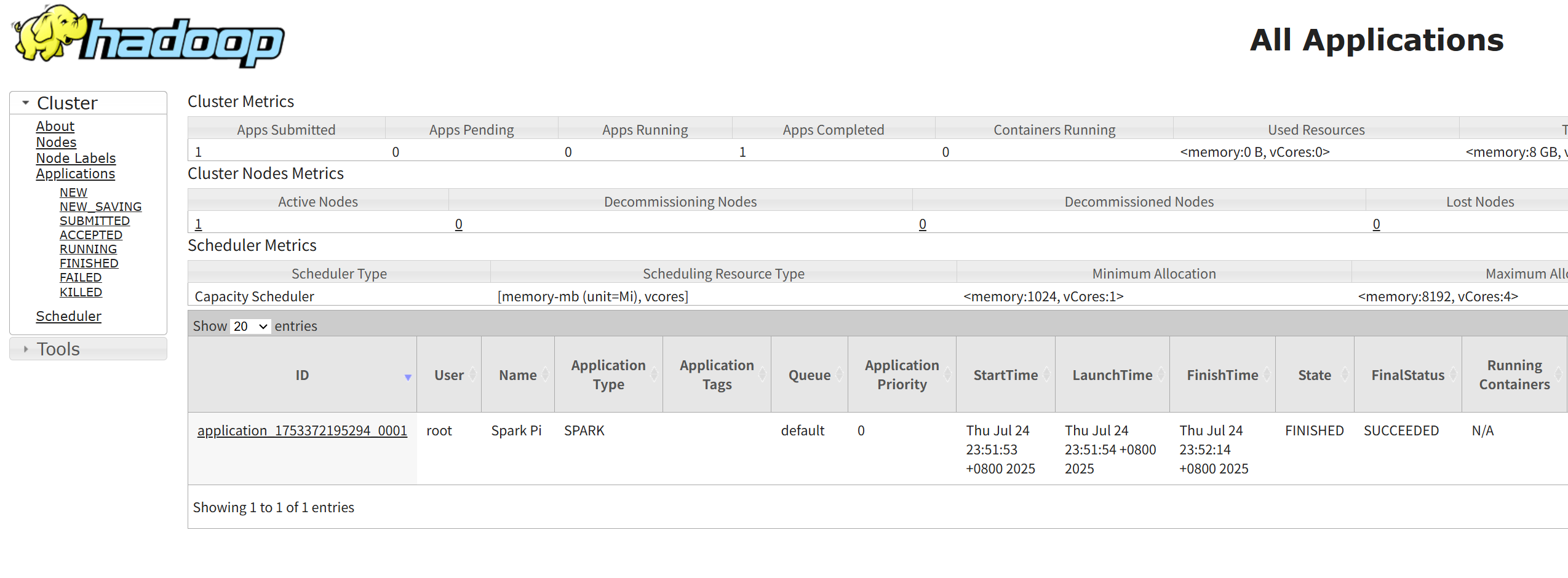Sort by State column header

click(x=1314, y=375)
